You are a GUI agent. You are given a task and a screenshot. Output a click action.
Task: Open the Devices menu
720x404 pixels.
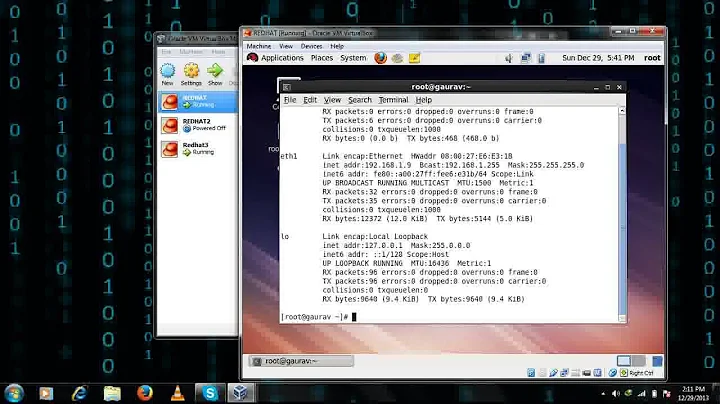(311, 46)
